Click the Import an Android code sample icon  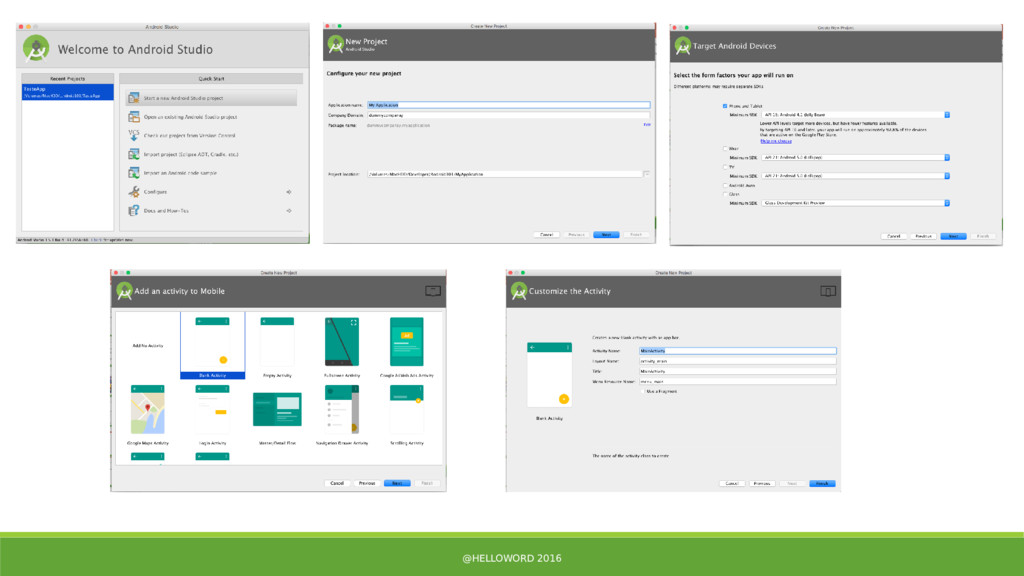click(x=134, y=173)
